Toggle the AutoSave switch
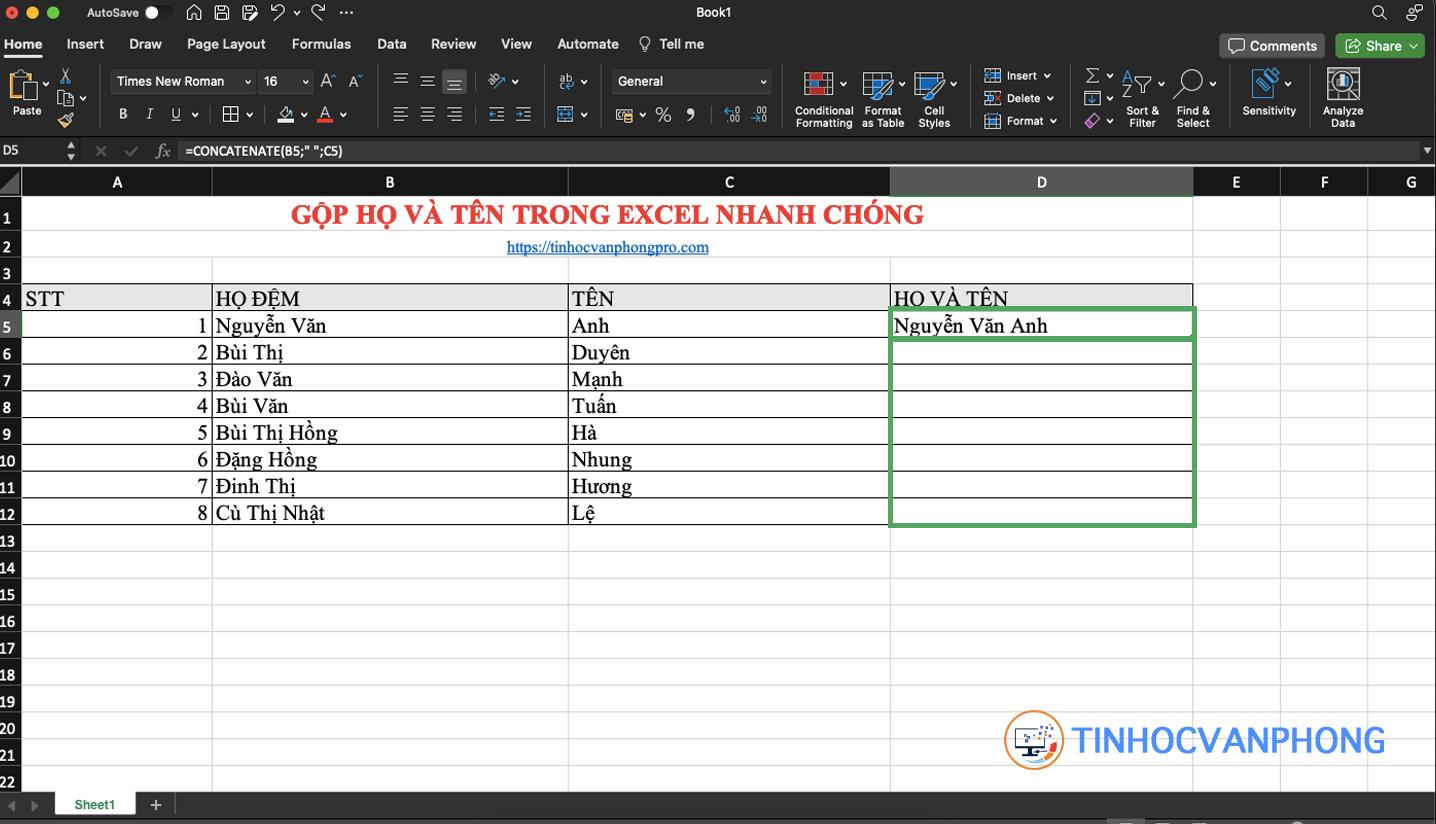 coord(157,13)
